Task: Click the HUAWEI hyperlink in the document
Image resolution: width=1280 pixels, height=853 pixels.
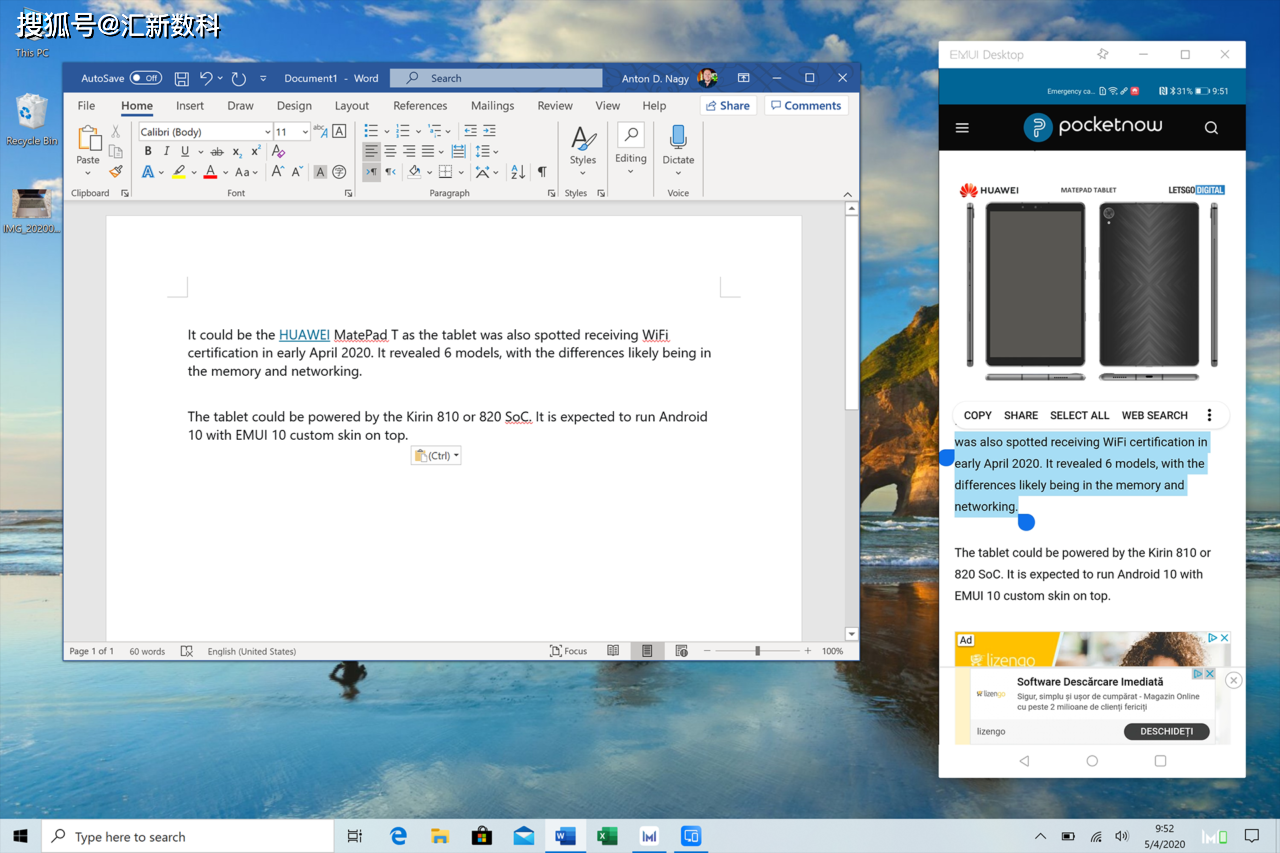Action: [304, 335]
